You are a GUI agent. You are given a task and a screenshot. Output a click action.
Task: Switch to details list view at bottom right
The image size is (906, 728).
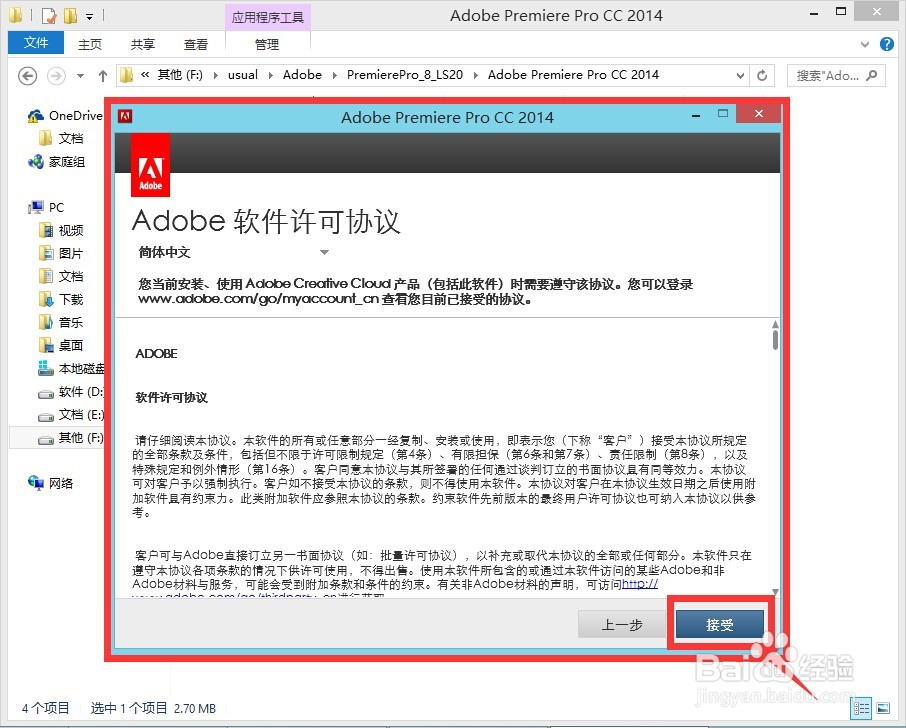861,710
